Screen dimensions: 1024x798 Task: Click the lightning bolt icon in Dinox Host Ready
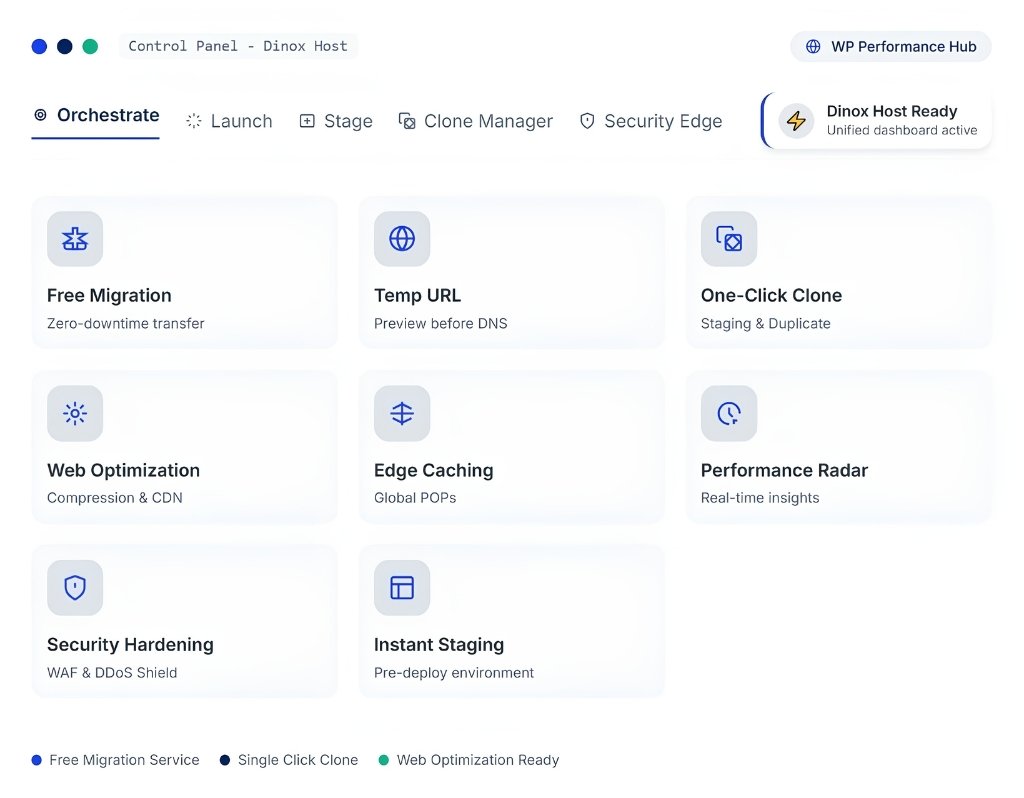[795, 121]
